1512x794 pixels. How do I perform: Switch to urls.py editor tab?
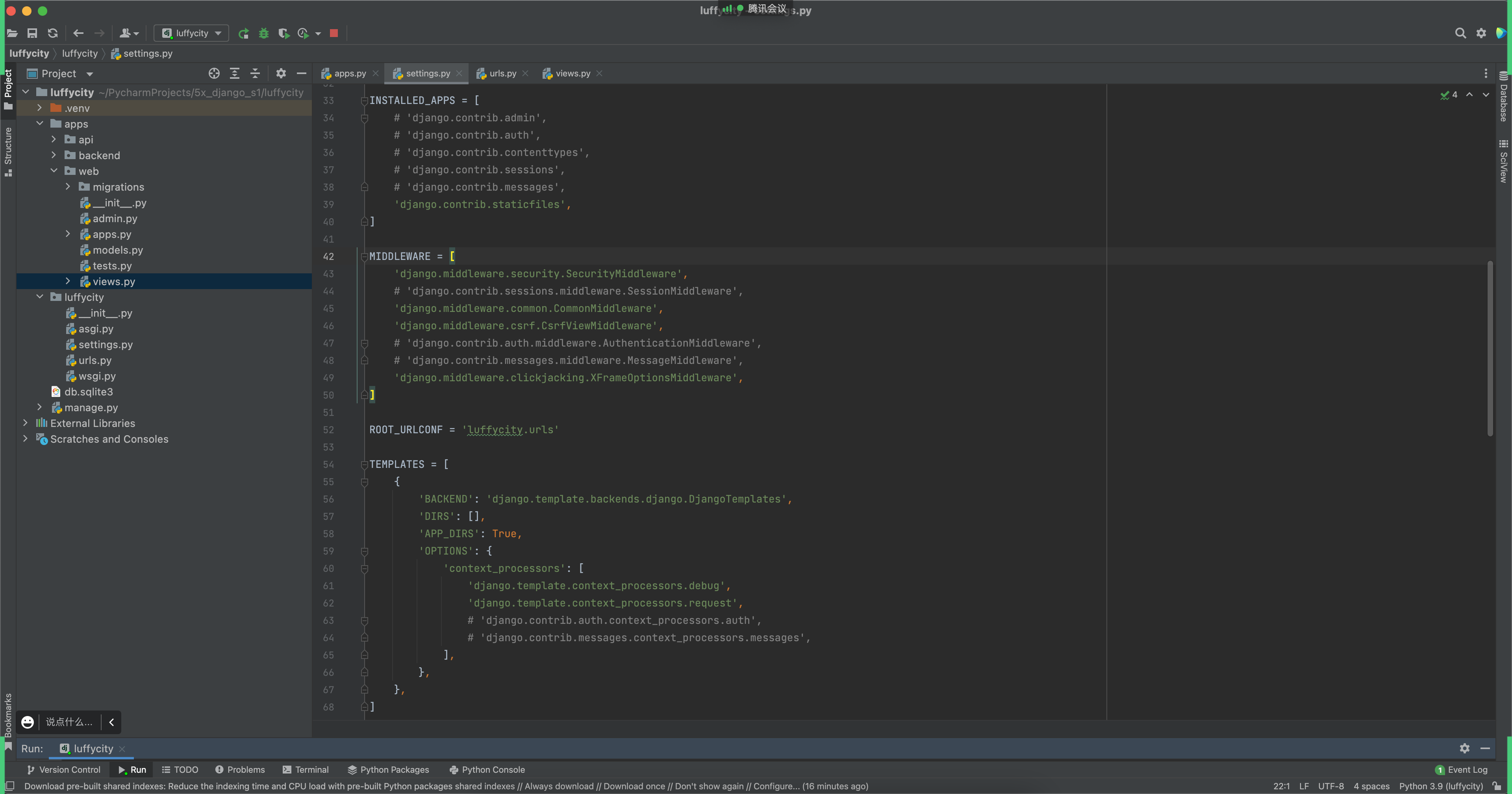coord(502,73)
